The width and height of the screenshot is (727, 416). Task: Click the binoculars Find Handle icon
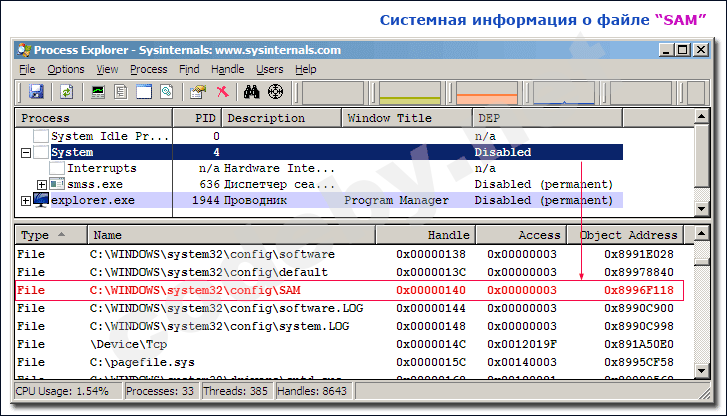tap(251, 92)
